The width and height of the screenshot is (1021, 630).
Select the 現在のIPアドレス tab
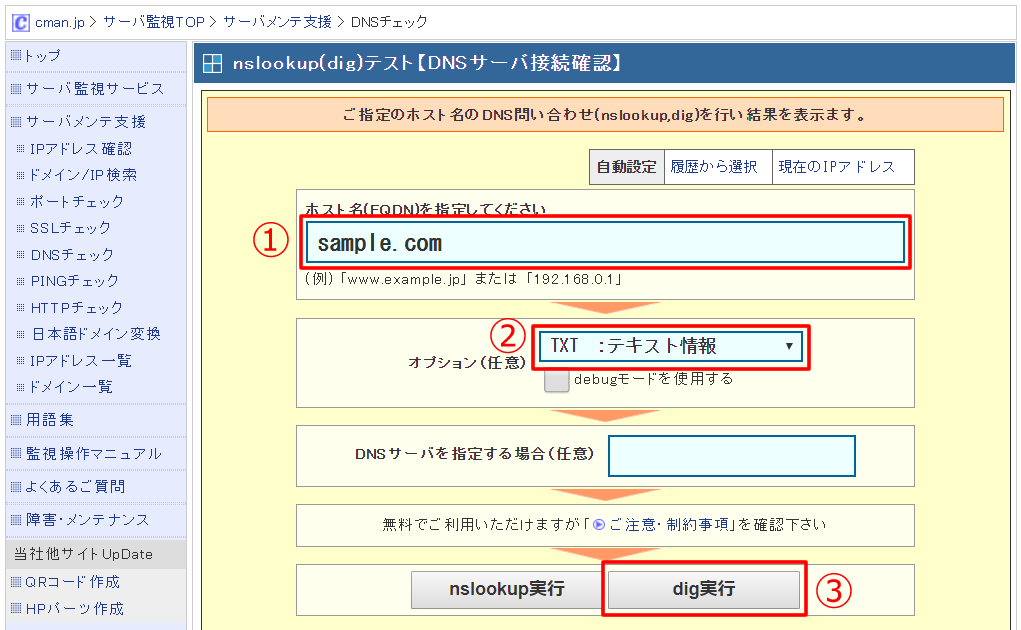tap(843, 167)
